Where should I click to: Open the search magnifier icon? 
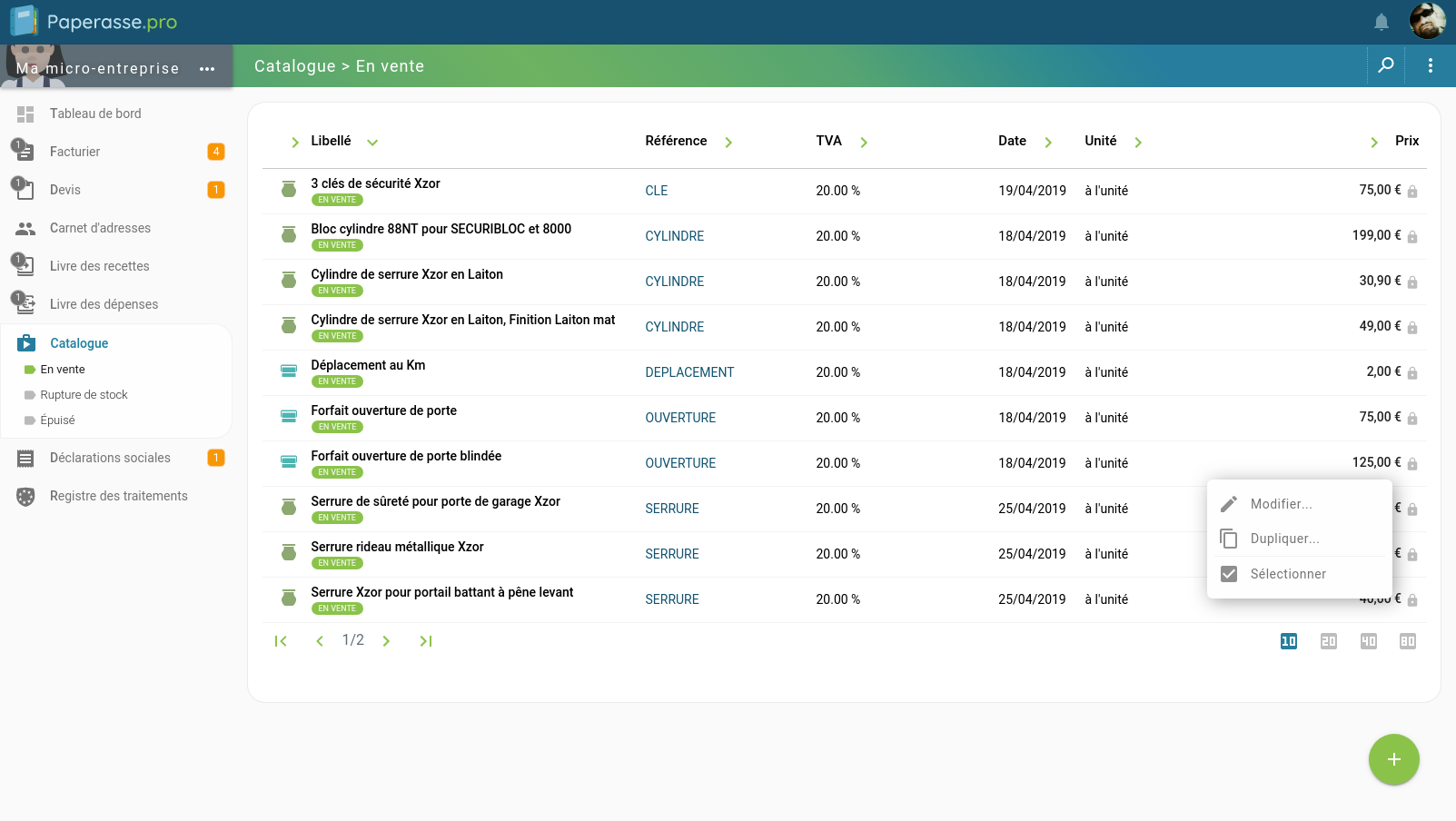click(1386, 65)
